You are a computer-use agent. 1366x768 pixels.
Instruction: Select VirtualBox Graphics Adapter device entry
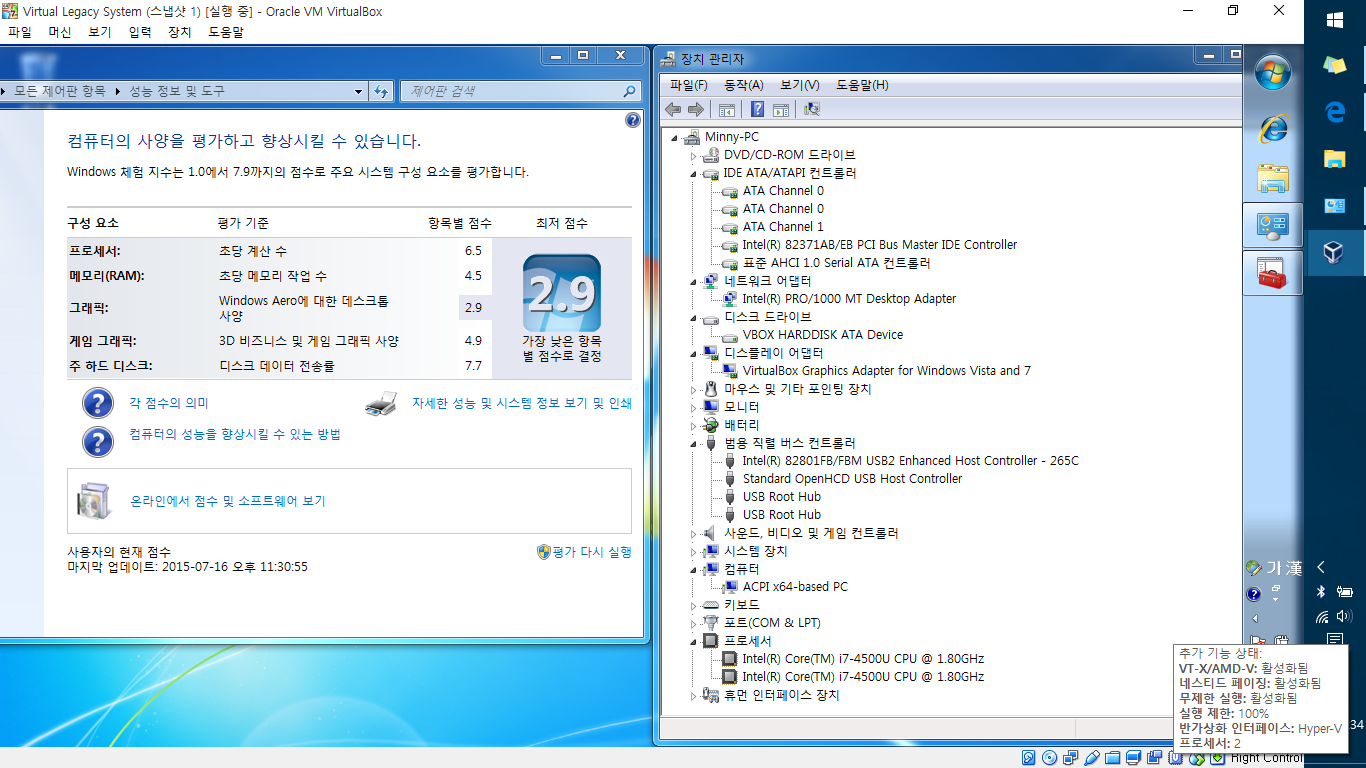pyautogui.click(x=886, y=371)
